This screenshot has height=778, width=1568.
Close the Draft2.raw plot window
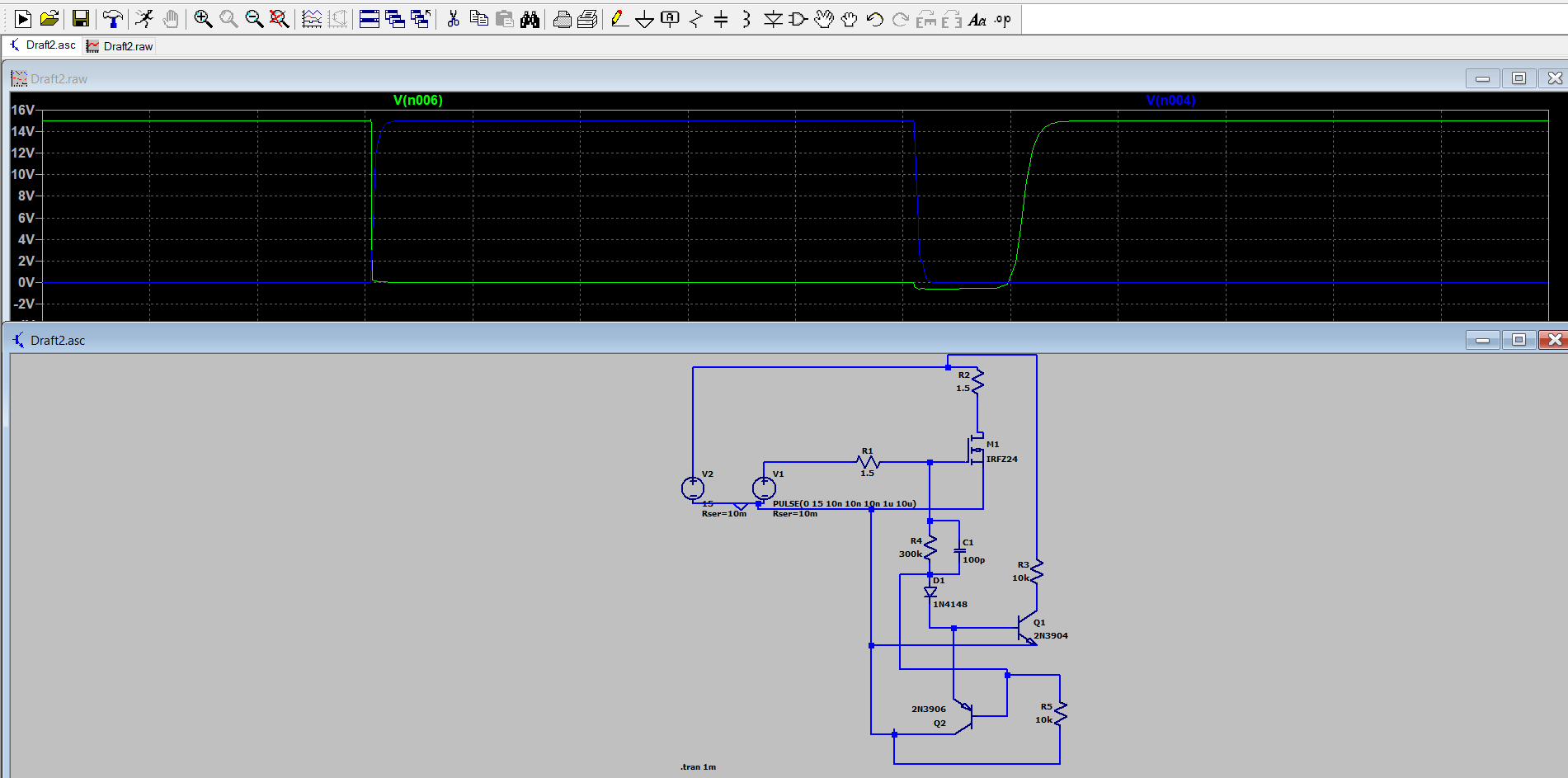point(1555,78)
